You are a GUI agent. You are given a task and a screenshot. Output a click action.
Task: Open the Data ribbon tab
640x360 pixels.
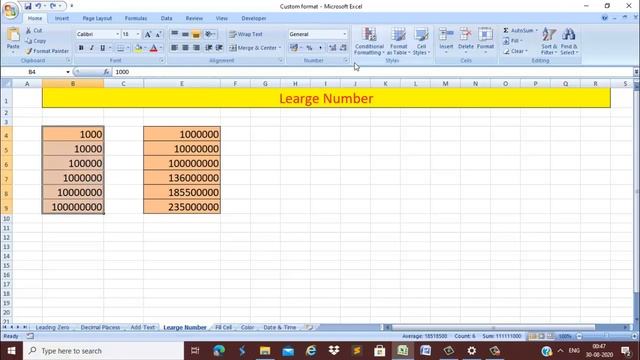tap(166, 18)
